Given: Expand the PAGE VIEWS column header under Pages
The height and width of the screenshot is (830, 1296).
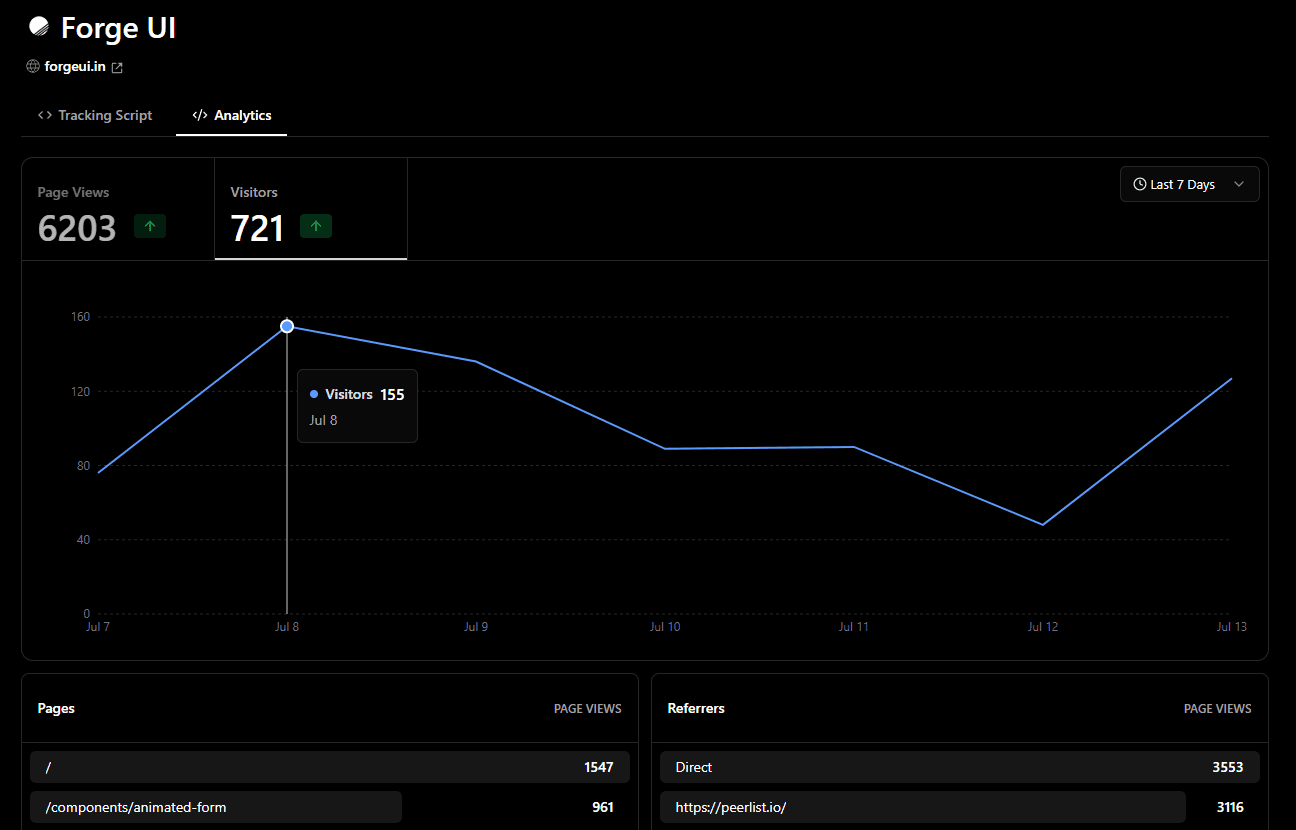Looking at the screenshot, I should (587, 708).
